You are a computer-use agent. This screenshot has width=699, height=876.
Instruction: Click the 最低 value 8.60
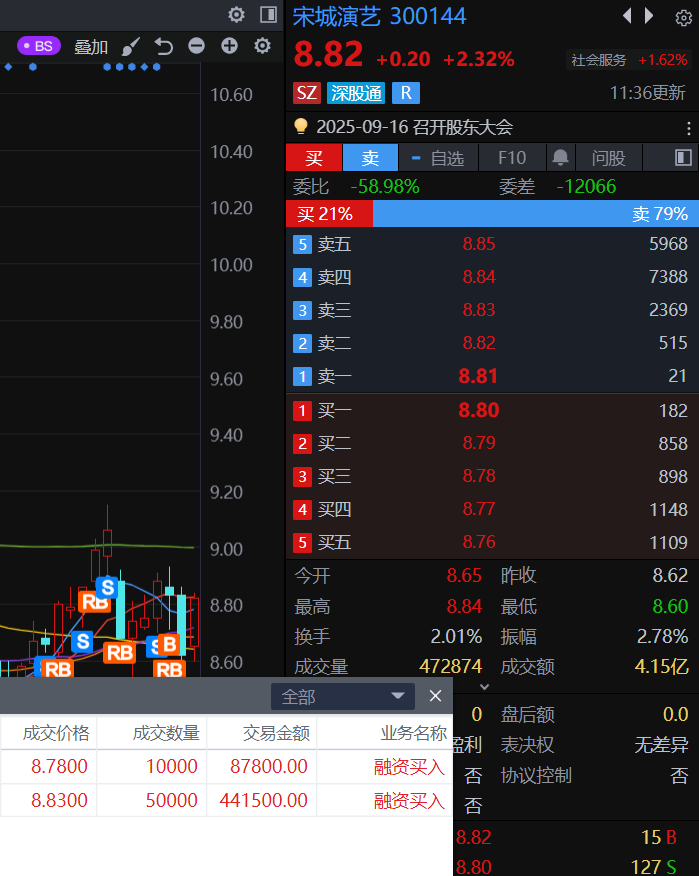[x=670, y=606]
